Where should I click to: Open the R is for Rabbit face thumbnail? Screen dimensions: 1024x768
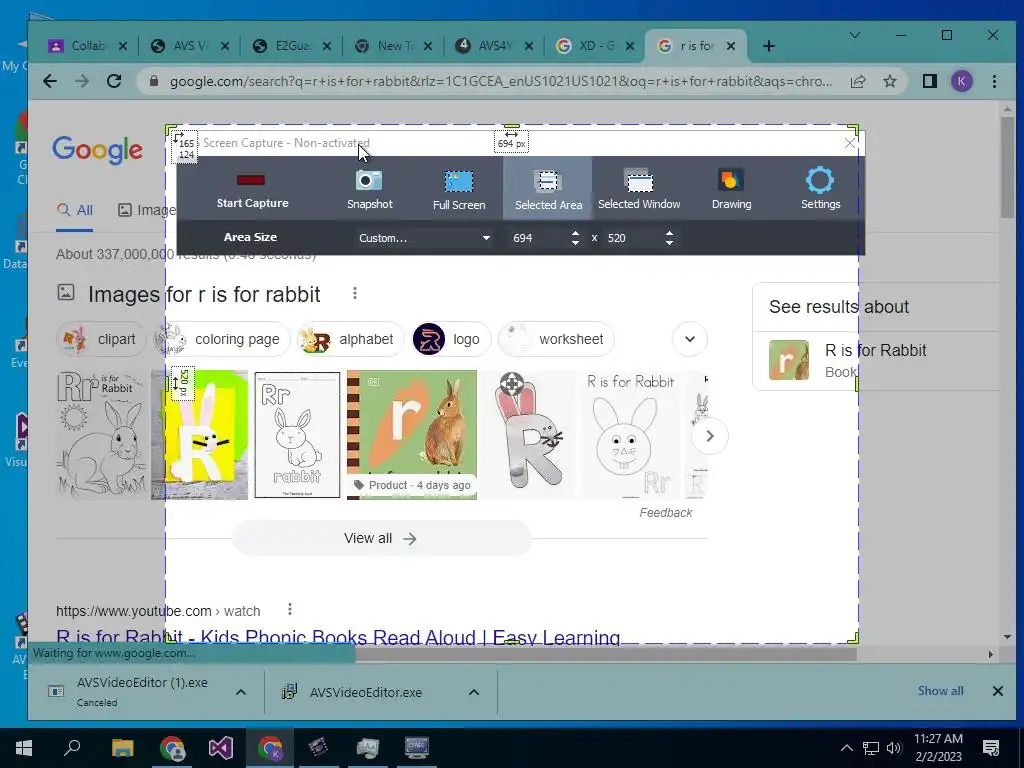pos(630,435)
